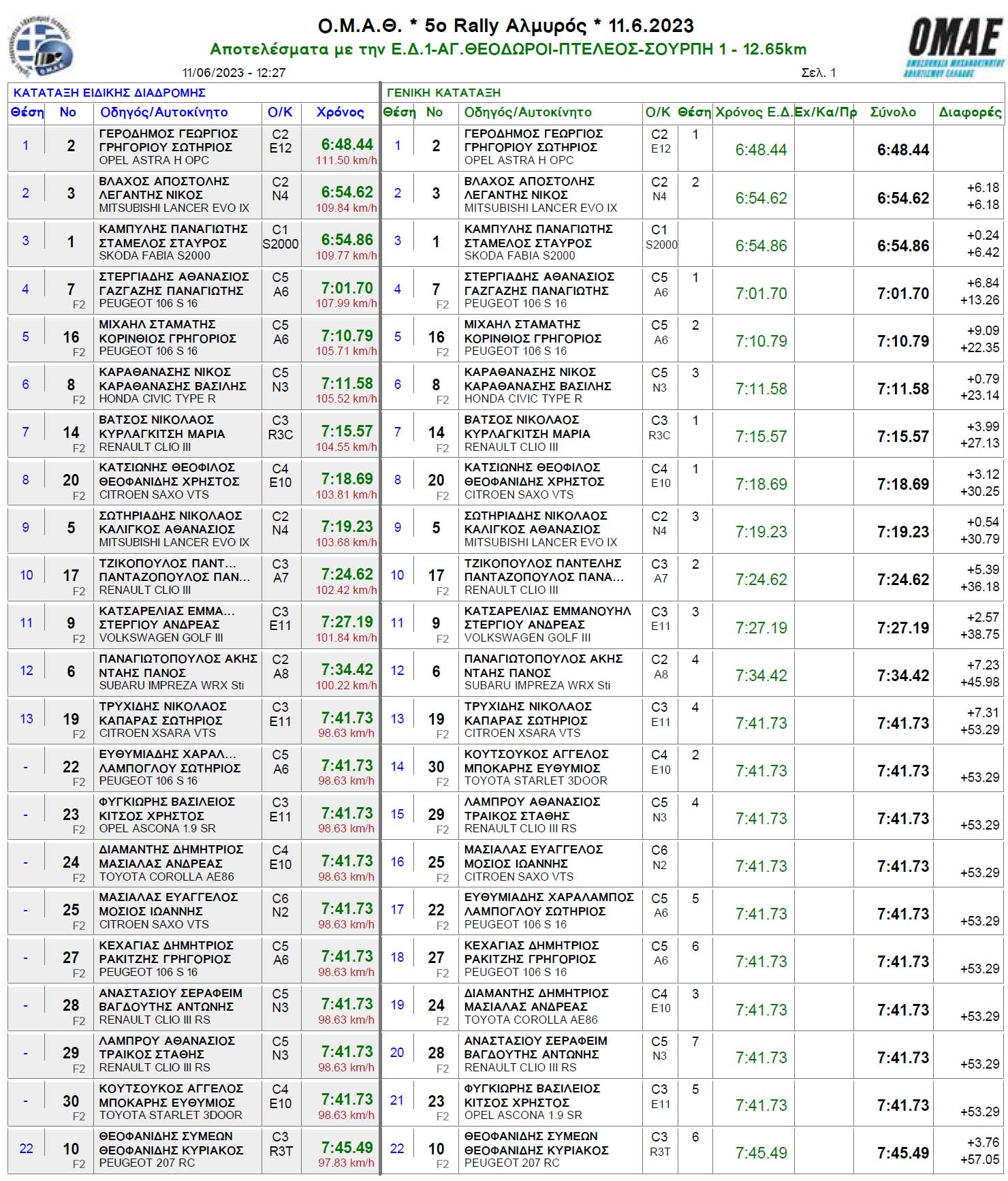Click the OMAE logo in top-right corner
Viewport: 1008px width, 1181px height.
click(x=955, y=46)
